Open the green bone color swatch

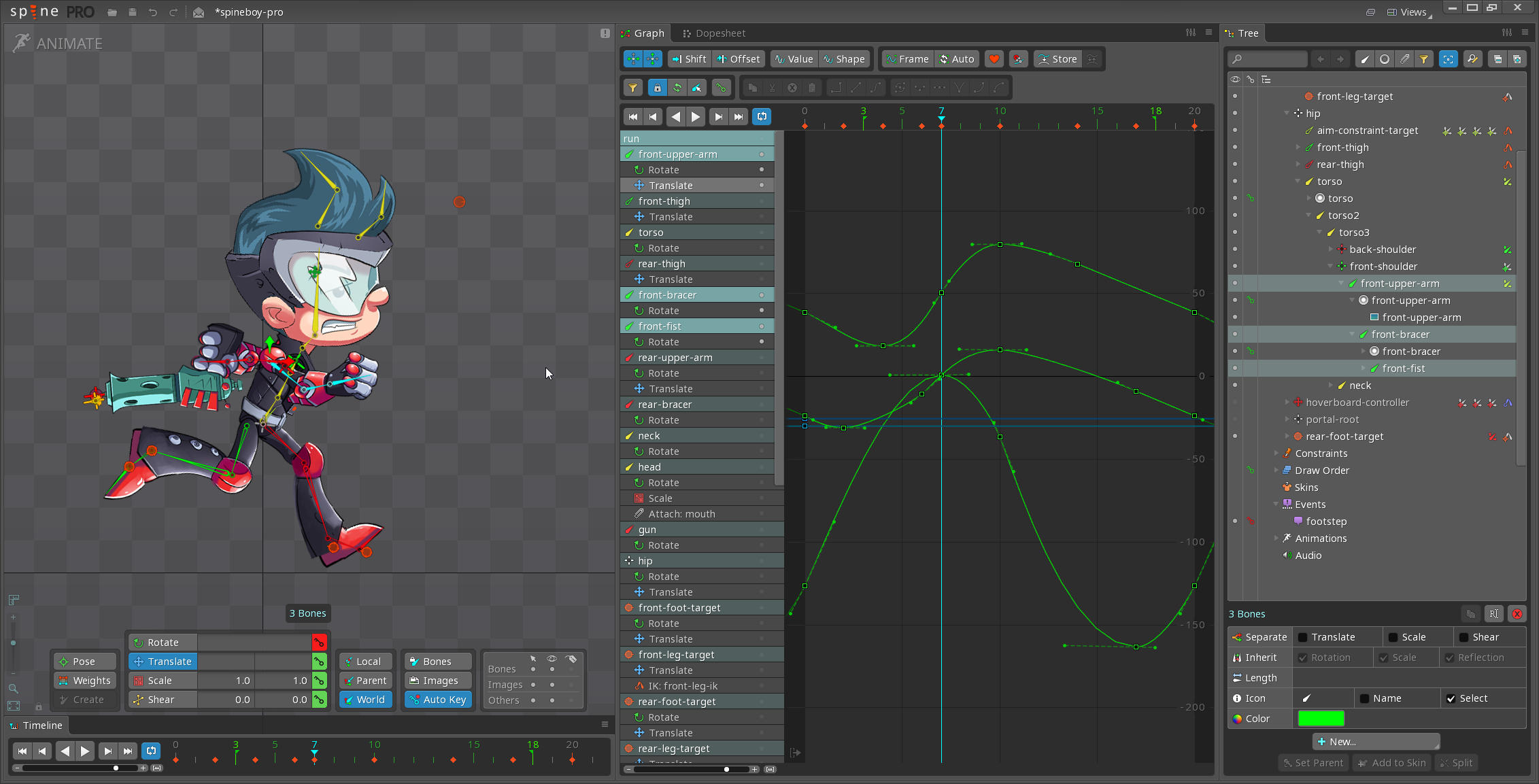(1321, 719)
